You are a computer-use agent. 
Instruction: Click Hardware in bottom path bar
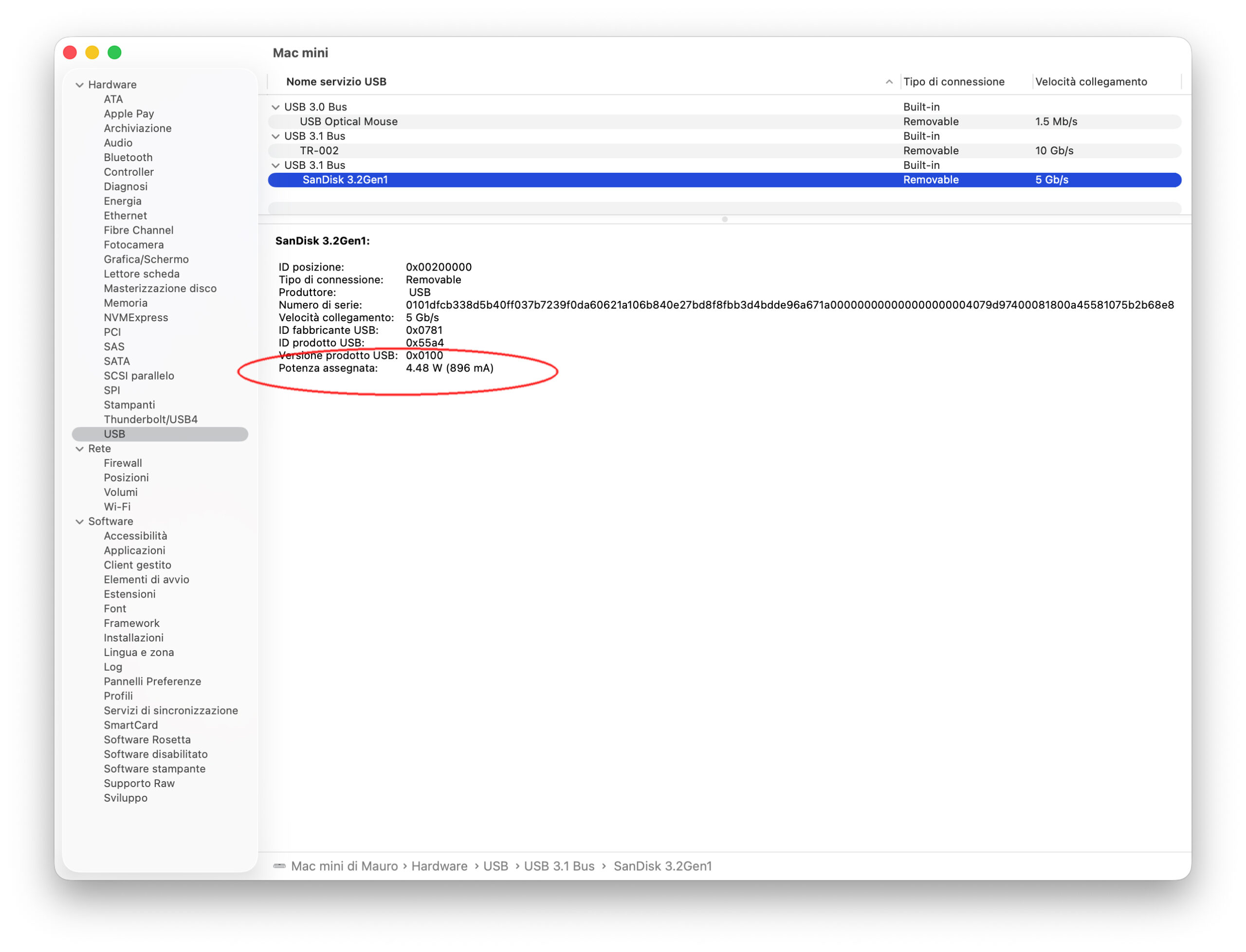pos(439,866)
